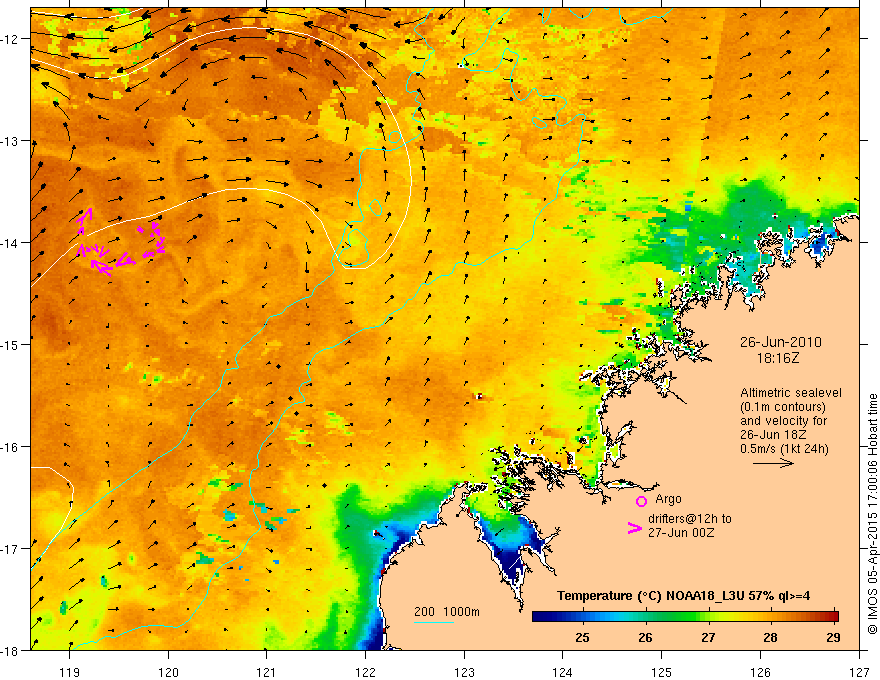
Task: Click the latitude axis label "-16"
Action: pos(11,447)
